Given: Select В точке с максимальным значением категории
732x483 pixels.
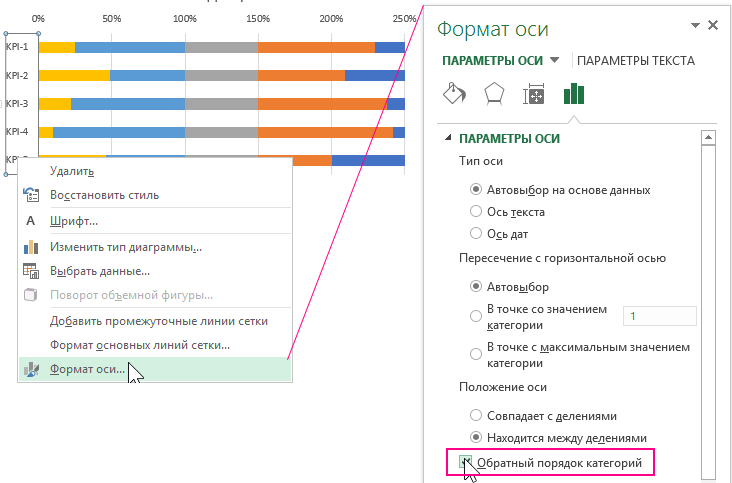Looking at the screenshot, I should click(475, 354).
